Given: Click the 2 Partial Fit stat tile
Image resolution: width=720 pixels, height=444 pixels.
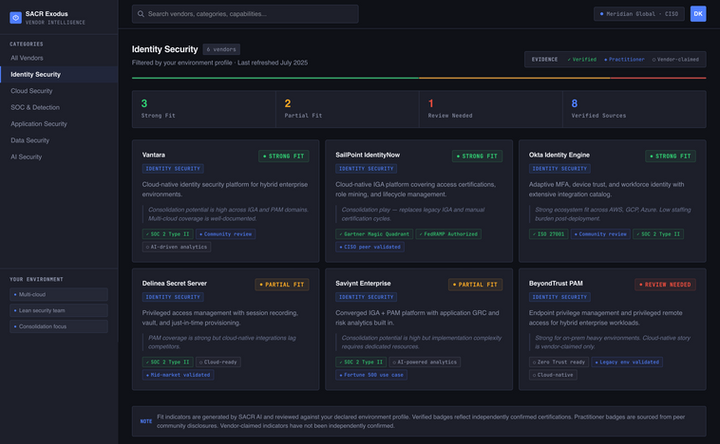Looking at the screenshot, I should point(347,109).
